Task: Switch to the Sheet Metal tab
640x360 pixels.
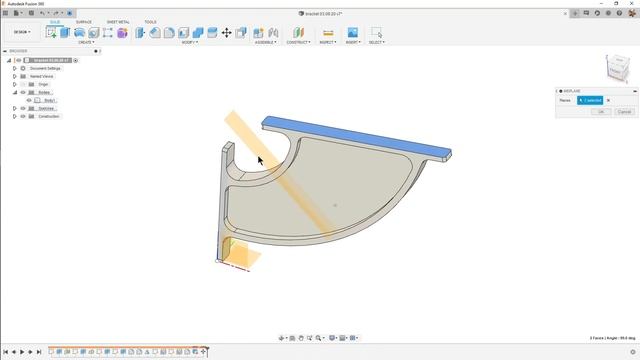Action: (x=118, y=22)
